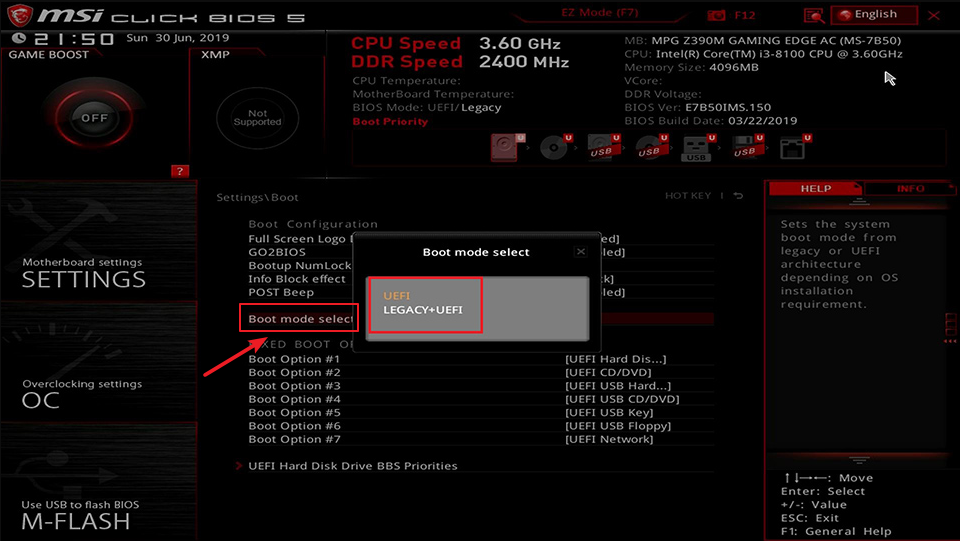960x541 pixels.
Task: Click the help panel bottom scroll handle
Action: [859, 459]
